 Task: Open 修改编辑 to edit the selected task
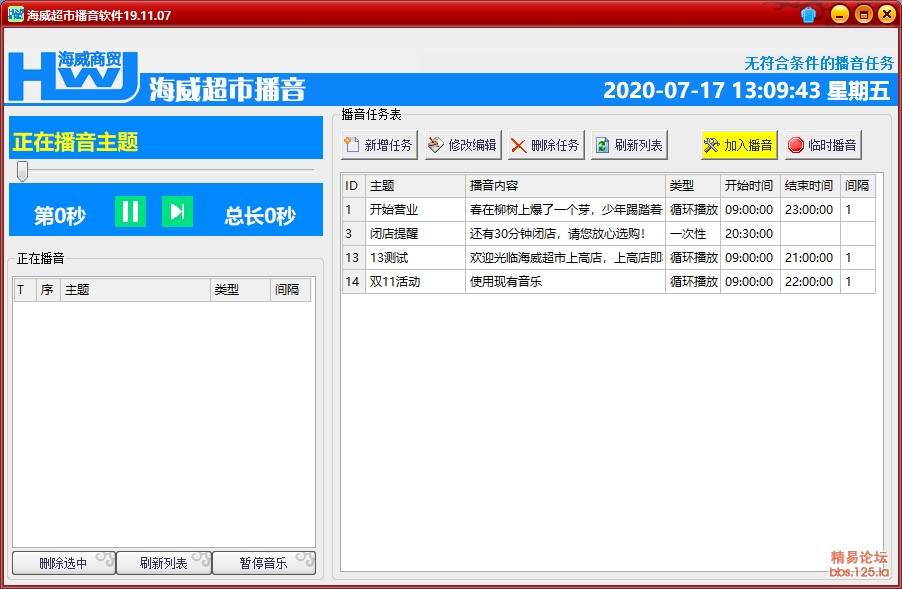(464, 145)
